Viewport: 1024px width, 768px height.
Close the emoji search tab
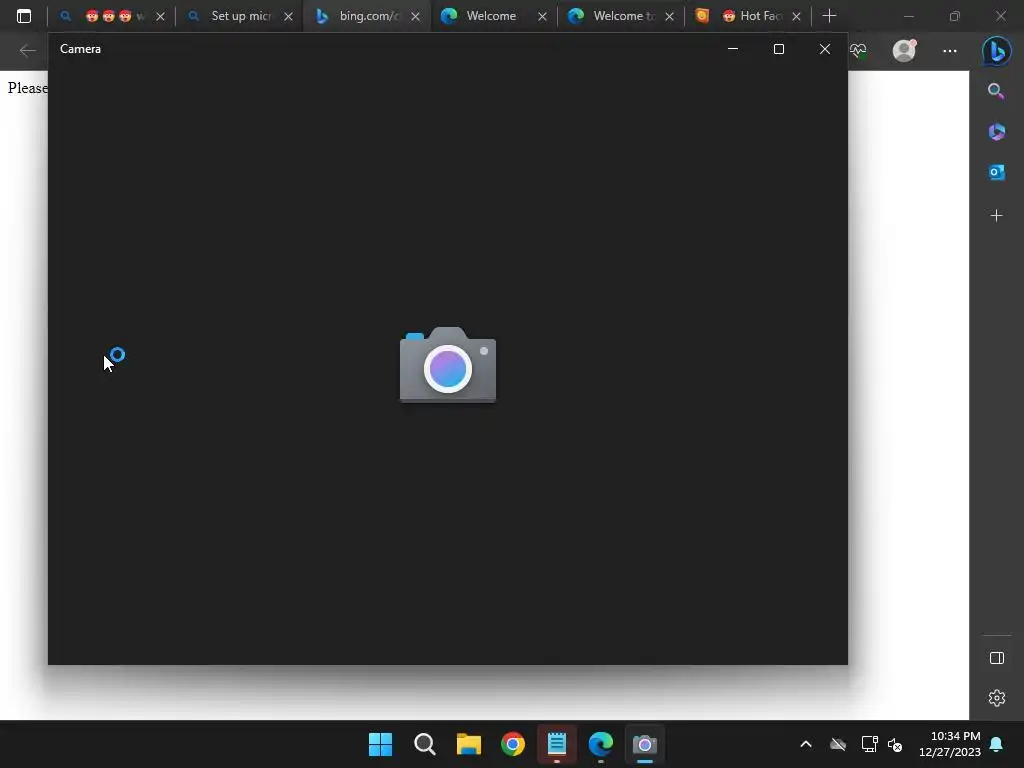pos(161,16)
